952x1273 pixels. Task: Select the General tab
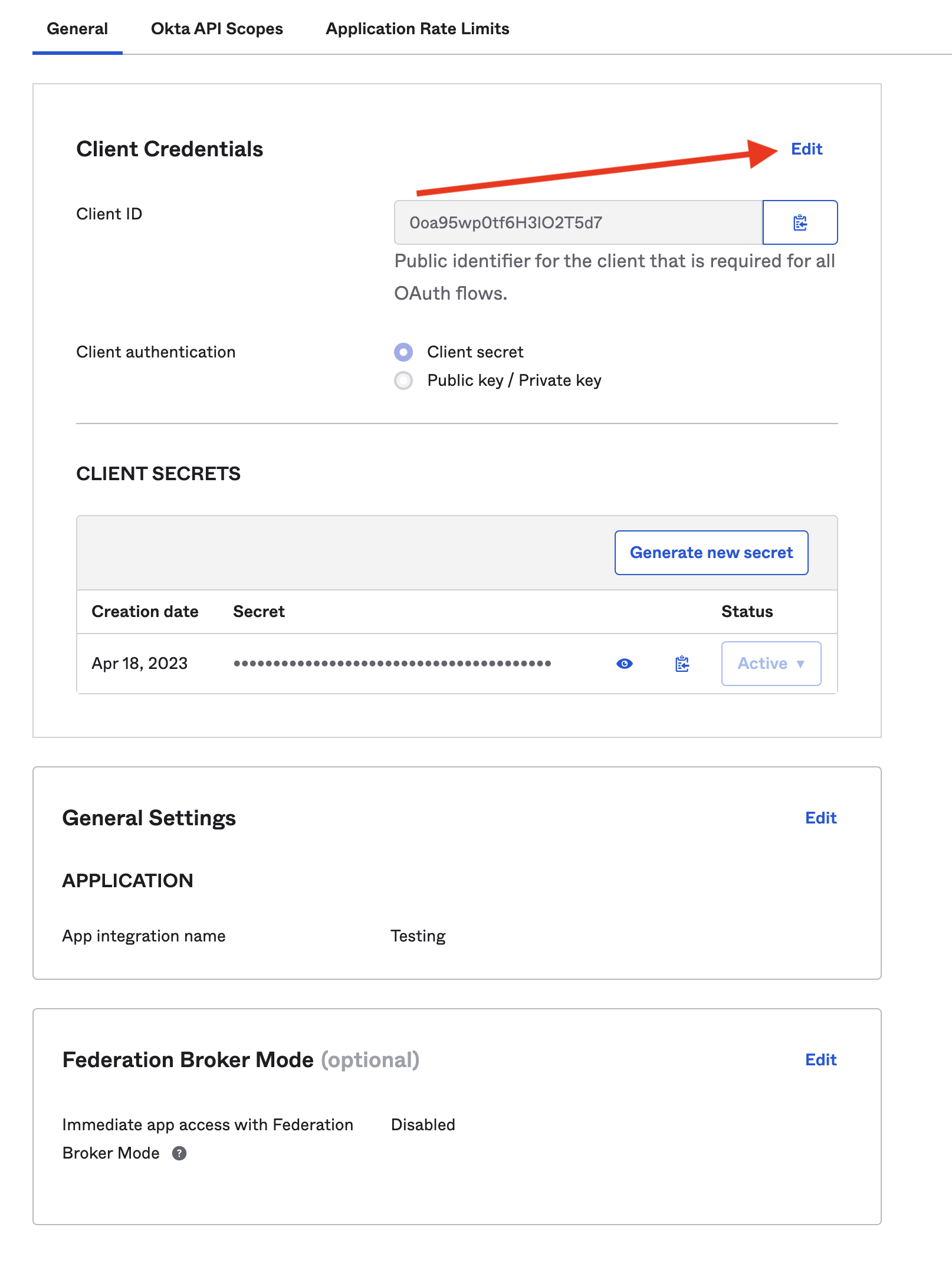(x=77, y=29)
